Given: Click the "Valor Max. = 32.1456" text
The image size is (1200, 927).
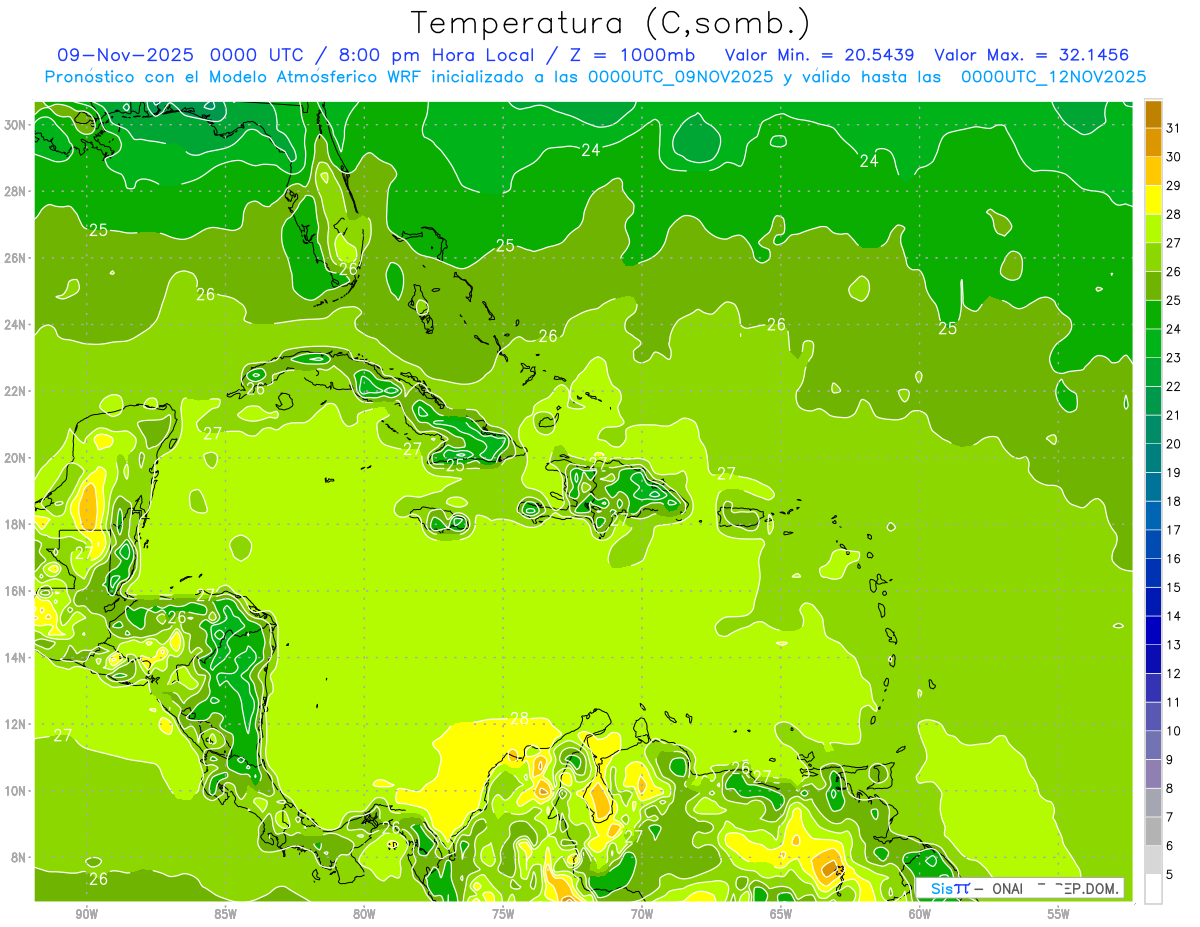Looking at the screenshot, I should point(1030,55).
